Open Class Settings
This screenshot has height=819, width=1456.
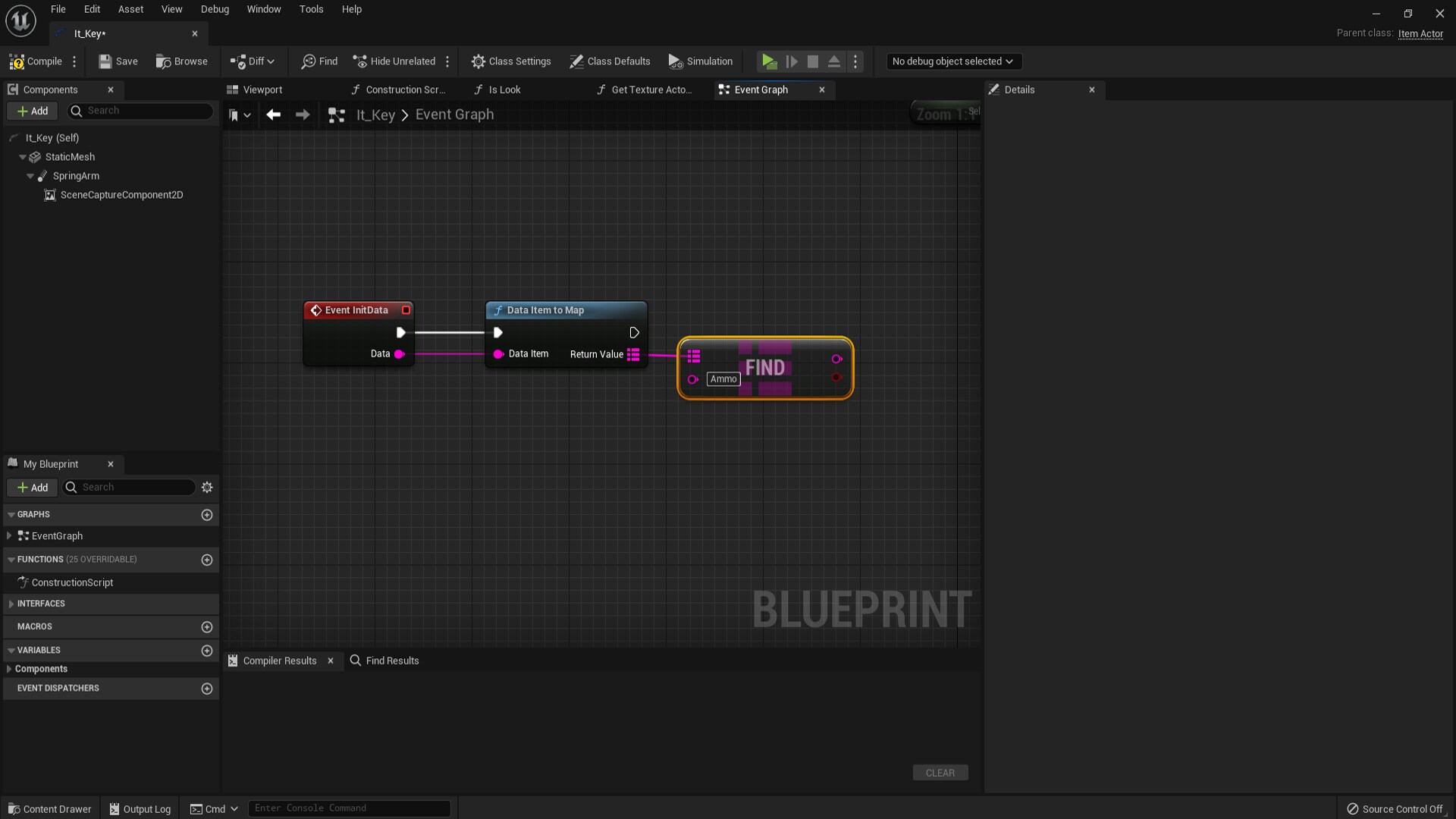pos(511,61)
